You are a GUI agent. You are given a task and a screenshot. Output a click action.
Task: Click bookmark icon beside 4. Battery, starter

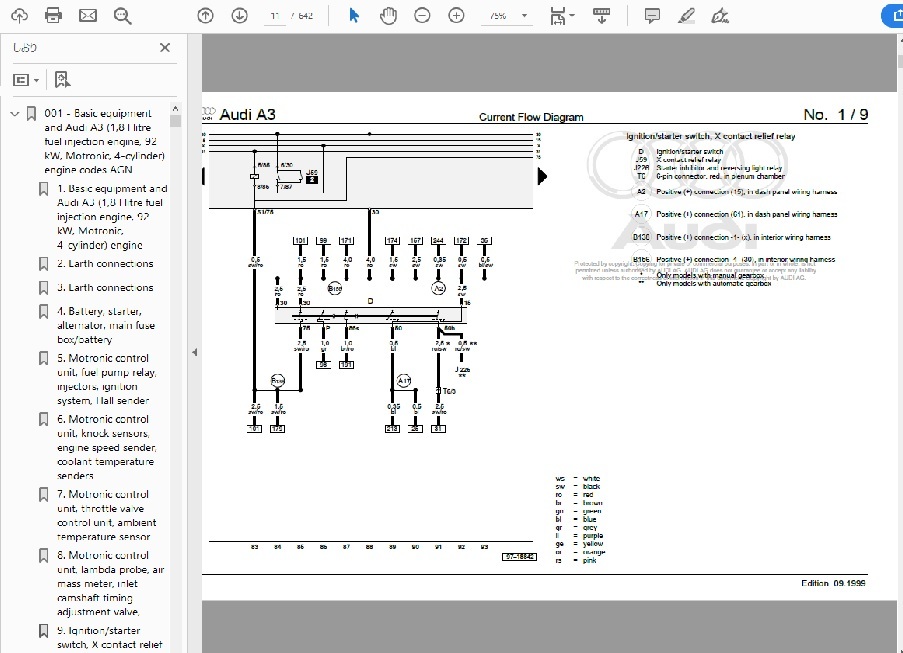pos(43,312)
